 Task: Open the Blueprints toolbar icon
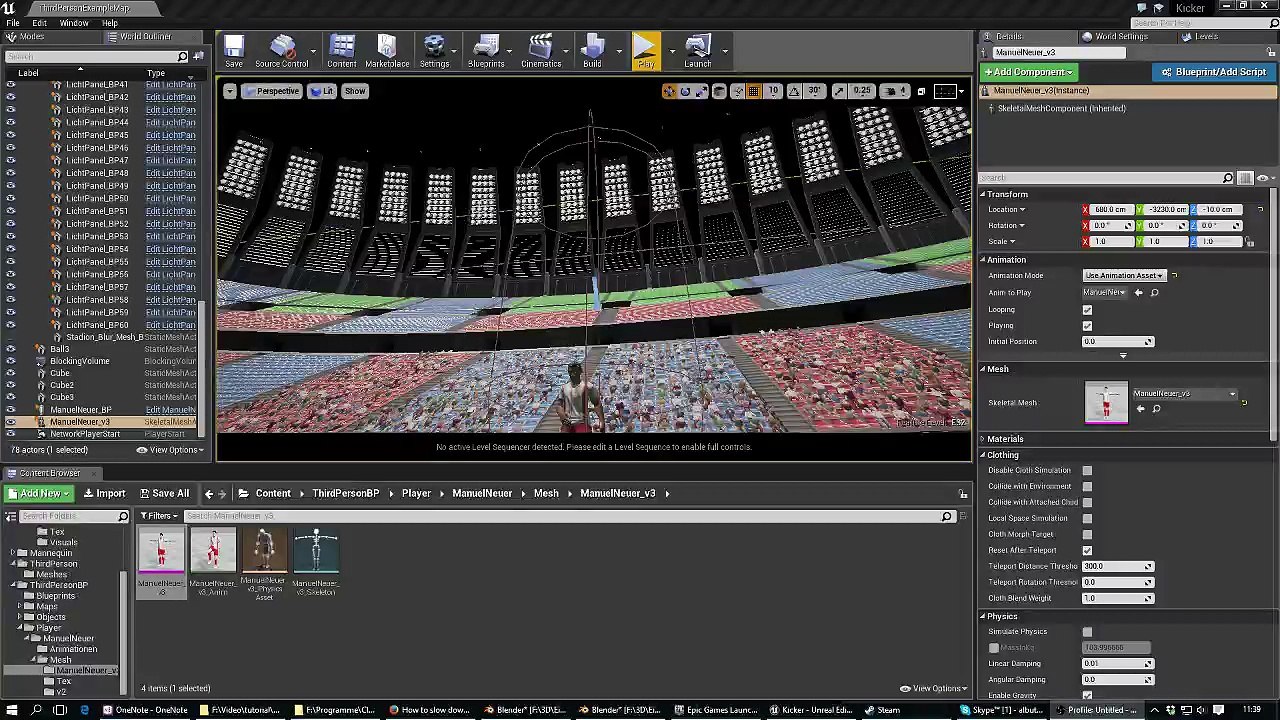pos(486,51)
